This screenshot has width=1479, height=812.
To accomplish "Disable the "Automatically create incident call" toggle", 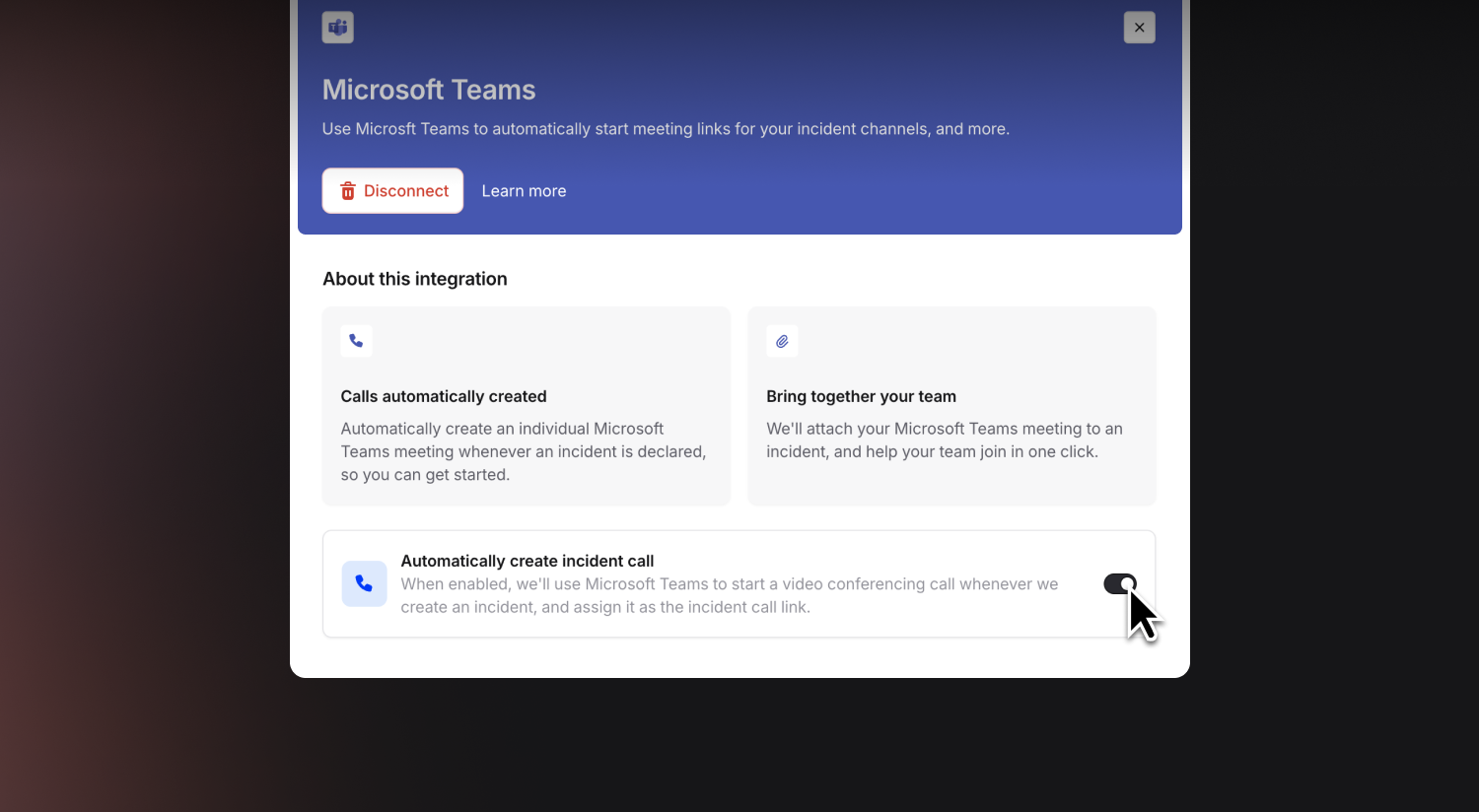I will point(1119,583).
